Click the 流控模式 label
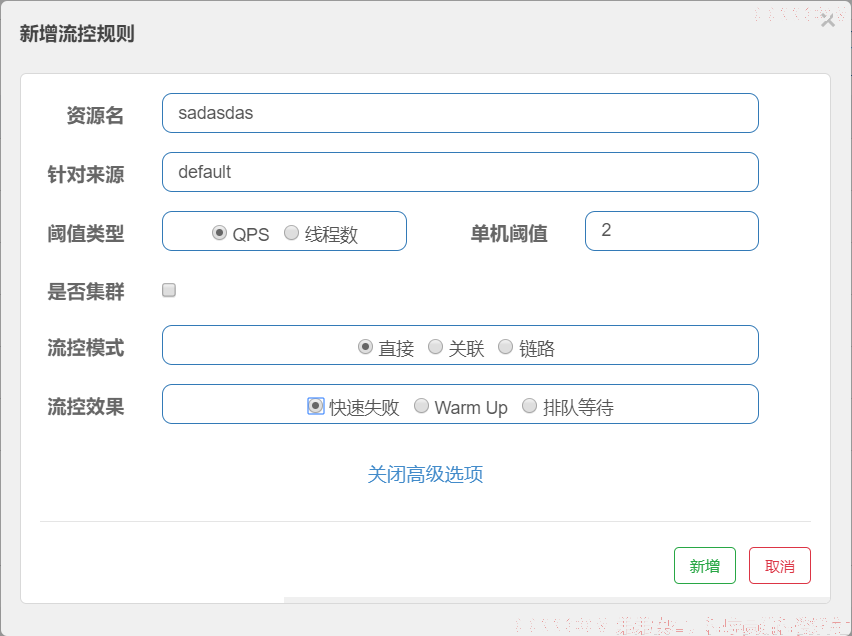Image resolution: width=852 pixels, height=636 pixels. (86, 348)
